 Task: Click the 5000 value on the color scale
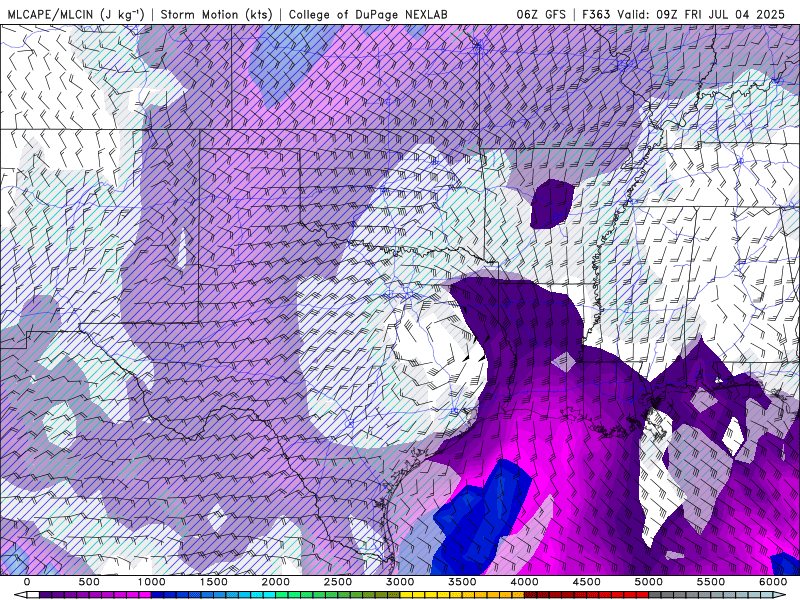pyautogui.click(x=648, y=582)
